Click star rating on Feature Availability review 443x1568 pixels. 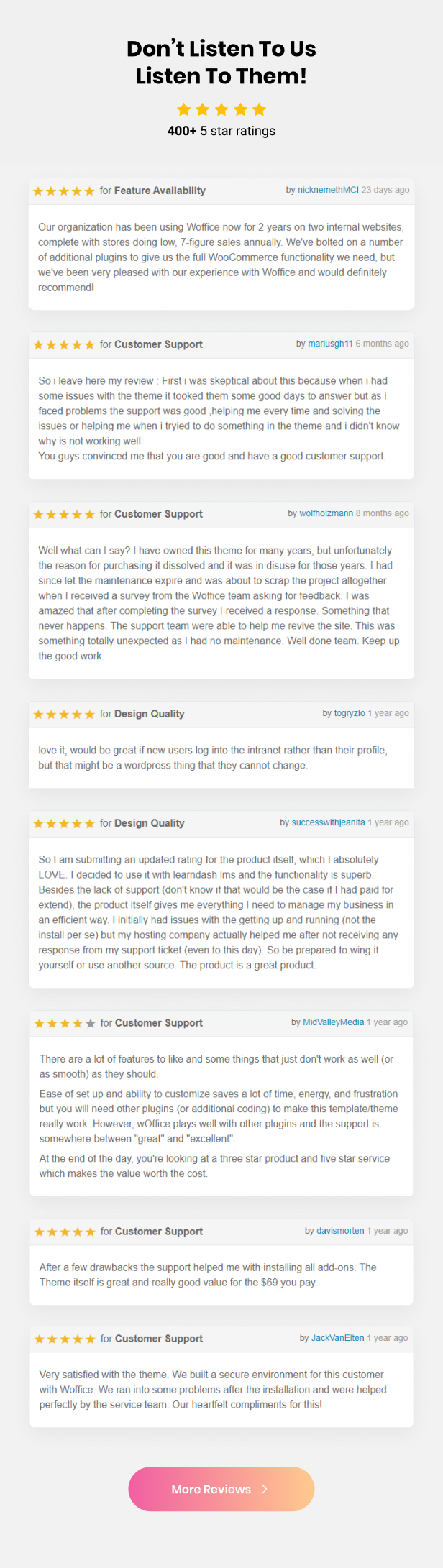64,191
